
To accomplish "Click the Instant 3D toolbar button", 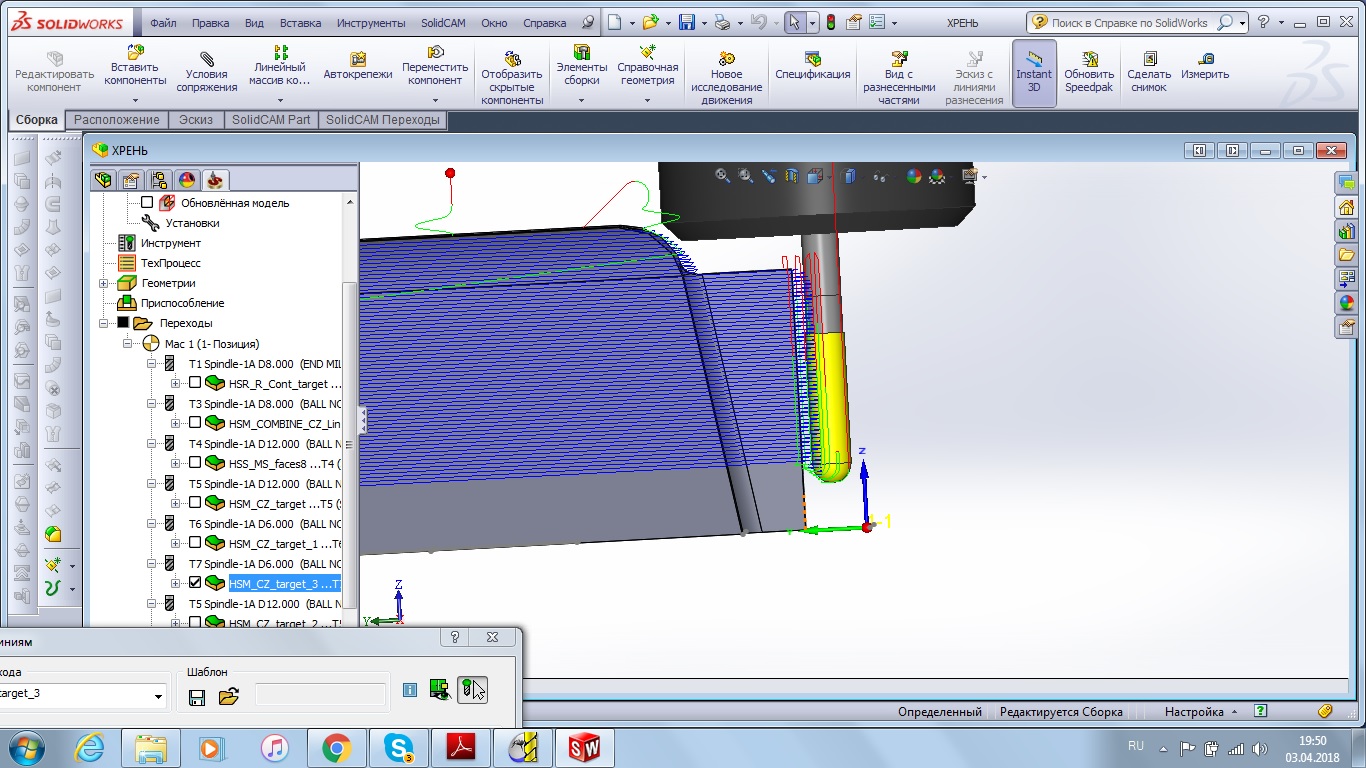I will (1033, 72).
